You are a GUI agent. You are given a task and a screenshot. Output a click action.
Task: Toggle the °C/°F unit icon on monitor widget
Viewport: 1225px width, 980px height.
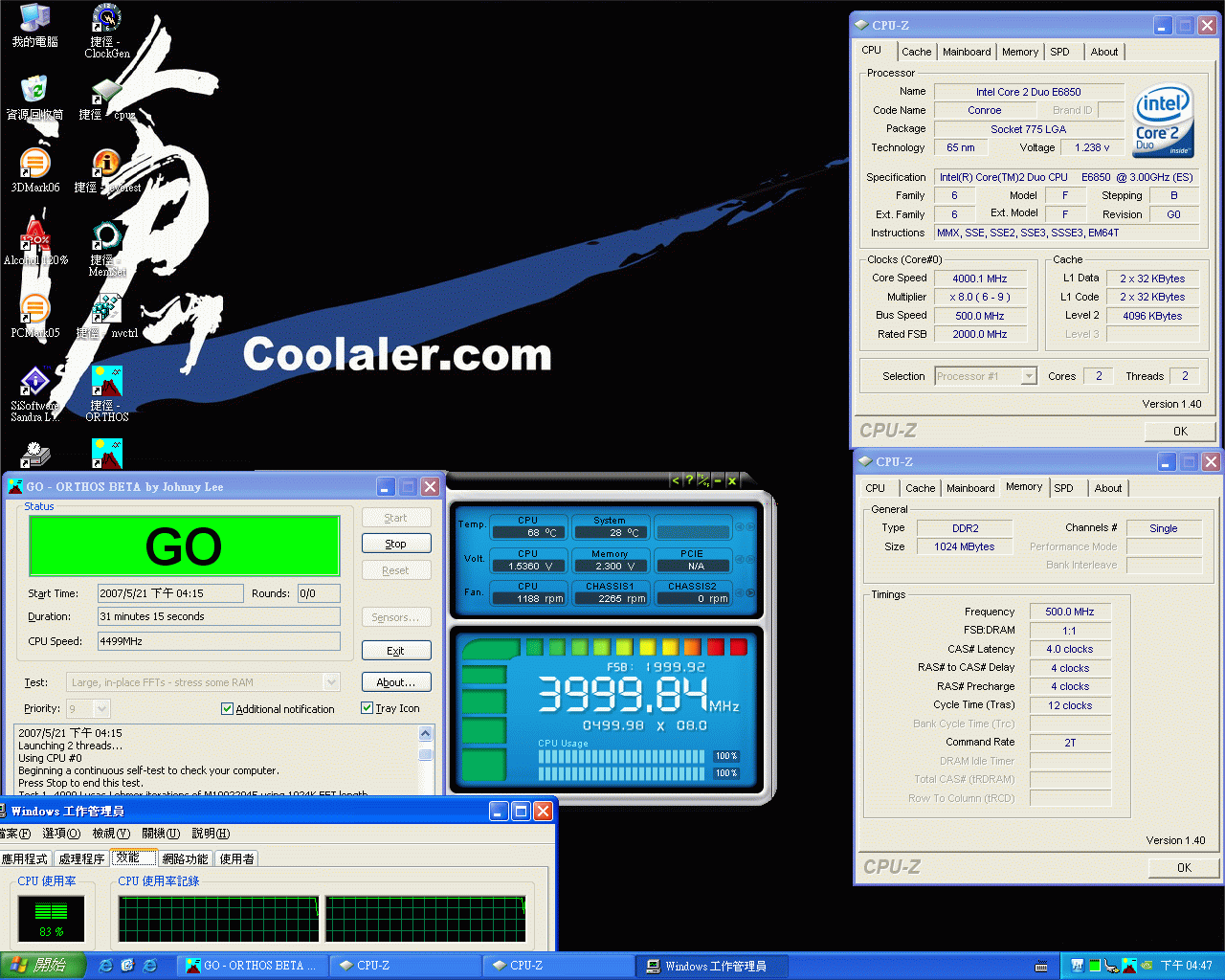point(703,480)
